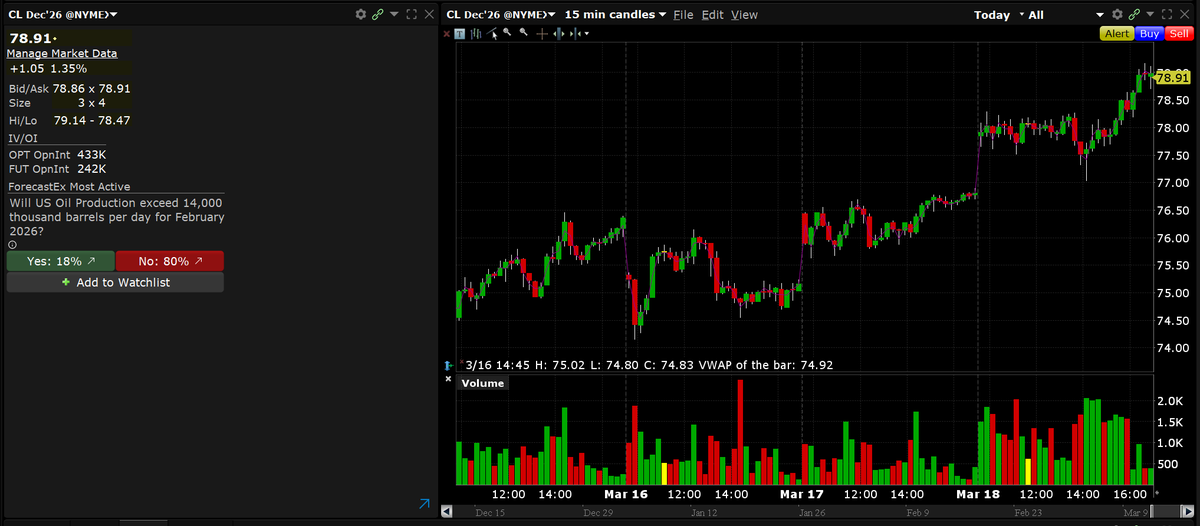
Task: Open the 15 min candles dropdown
Action: [615, 14]
